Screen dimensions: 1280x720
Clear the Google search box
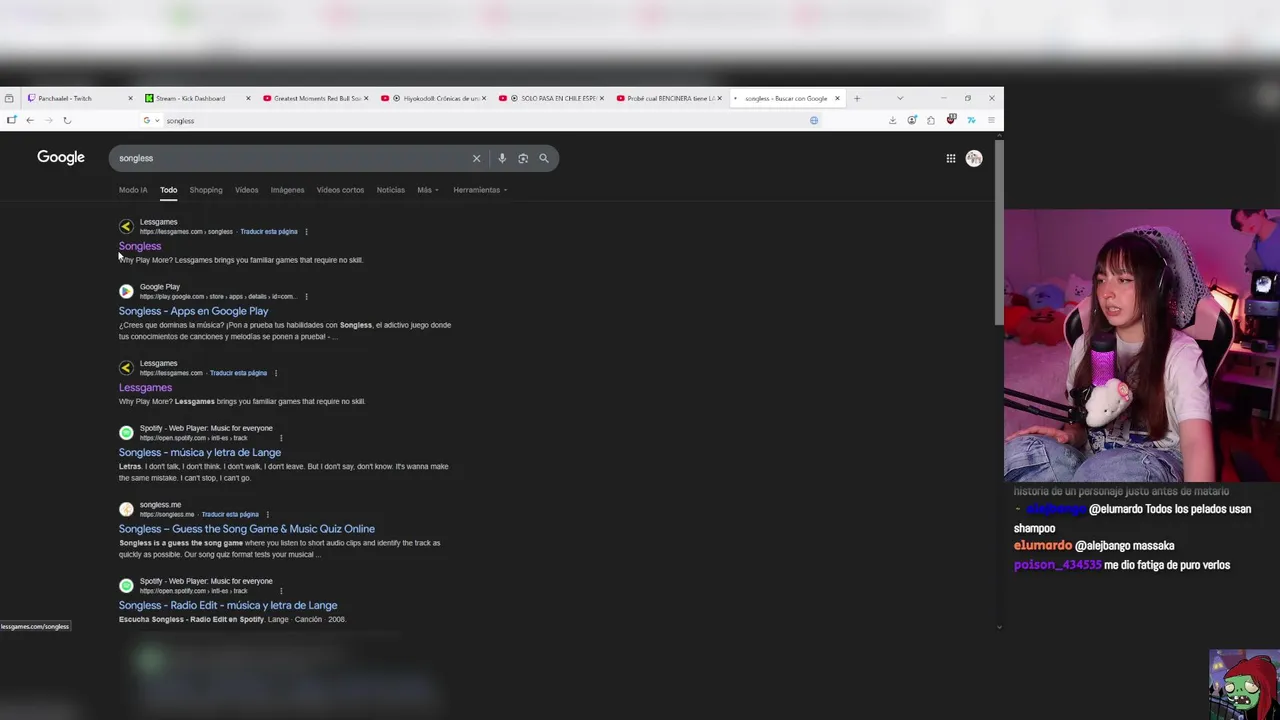(476, 158)
